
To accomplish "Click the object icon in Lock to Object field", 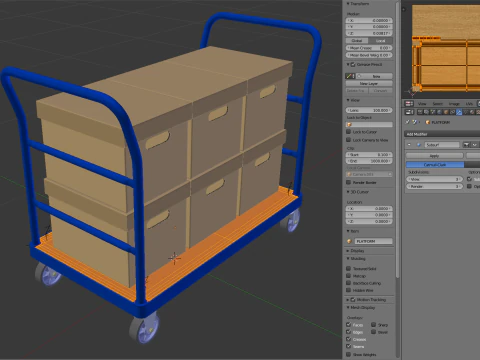I will [350, 124].
